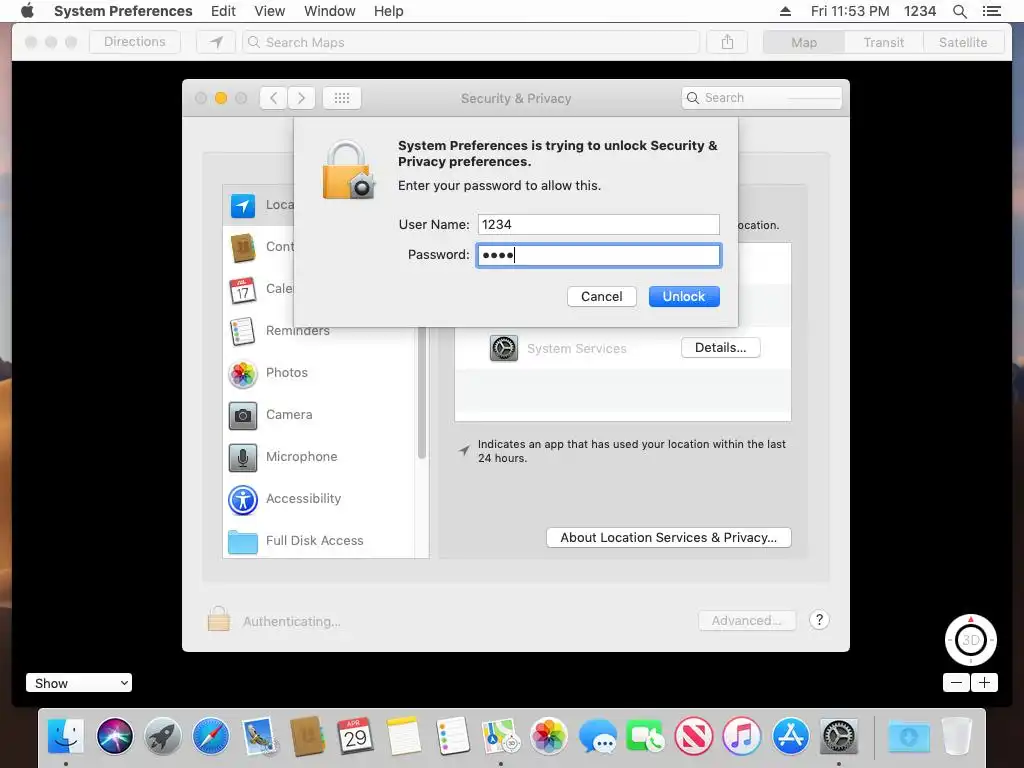The image size is (1024, 768).
Task: Open System Services Details
Action: 720,347
